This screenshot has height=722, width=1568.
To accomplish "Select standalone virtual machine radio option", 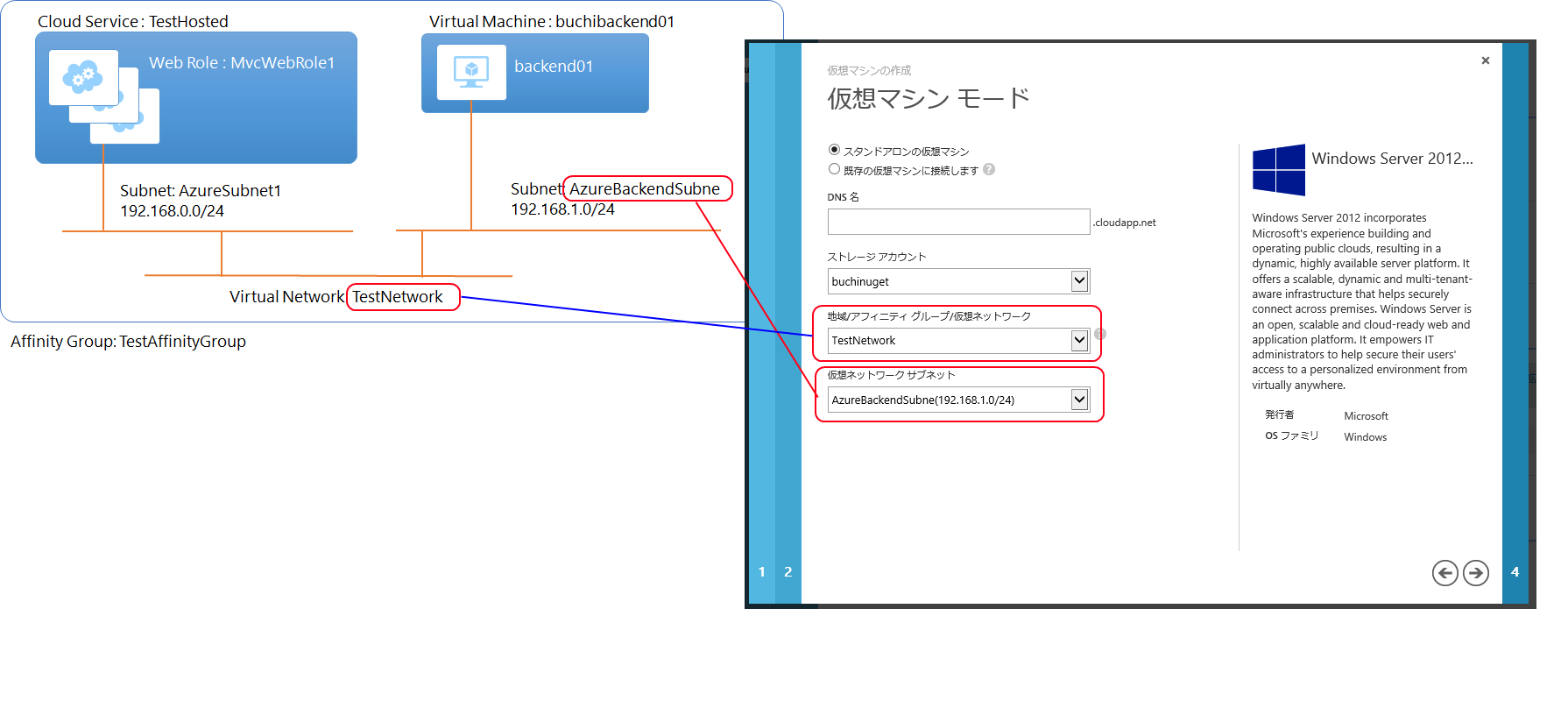I will coord(834,150).
